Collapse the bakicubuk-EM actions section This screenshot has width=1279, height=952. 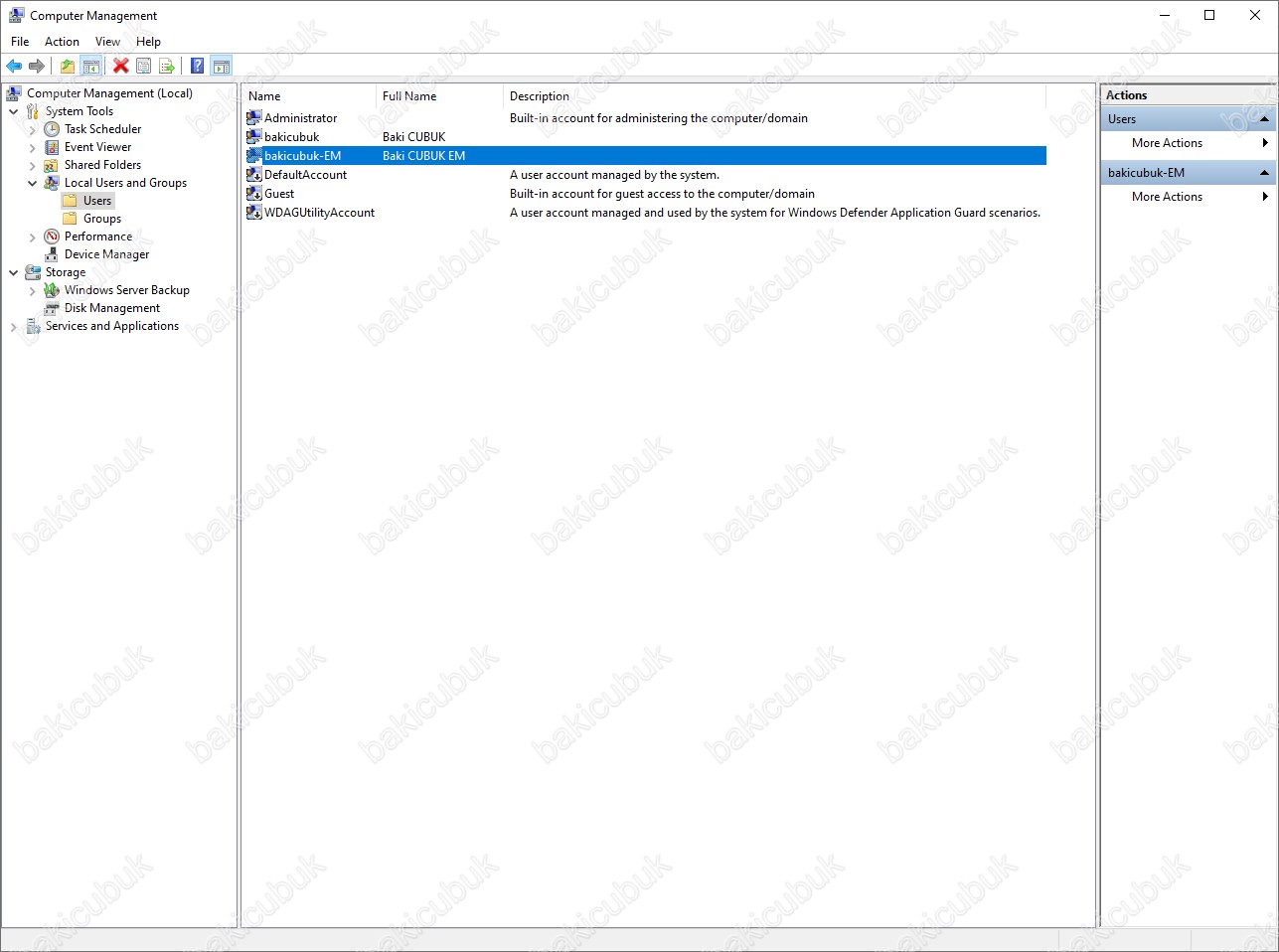[1264, 173]
